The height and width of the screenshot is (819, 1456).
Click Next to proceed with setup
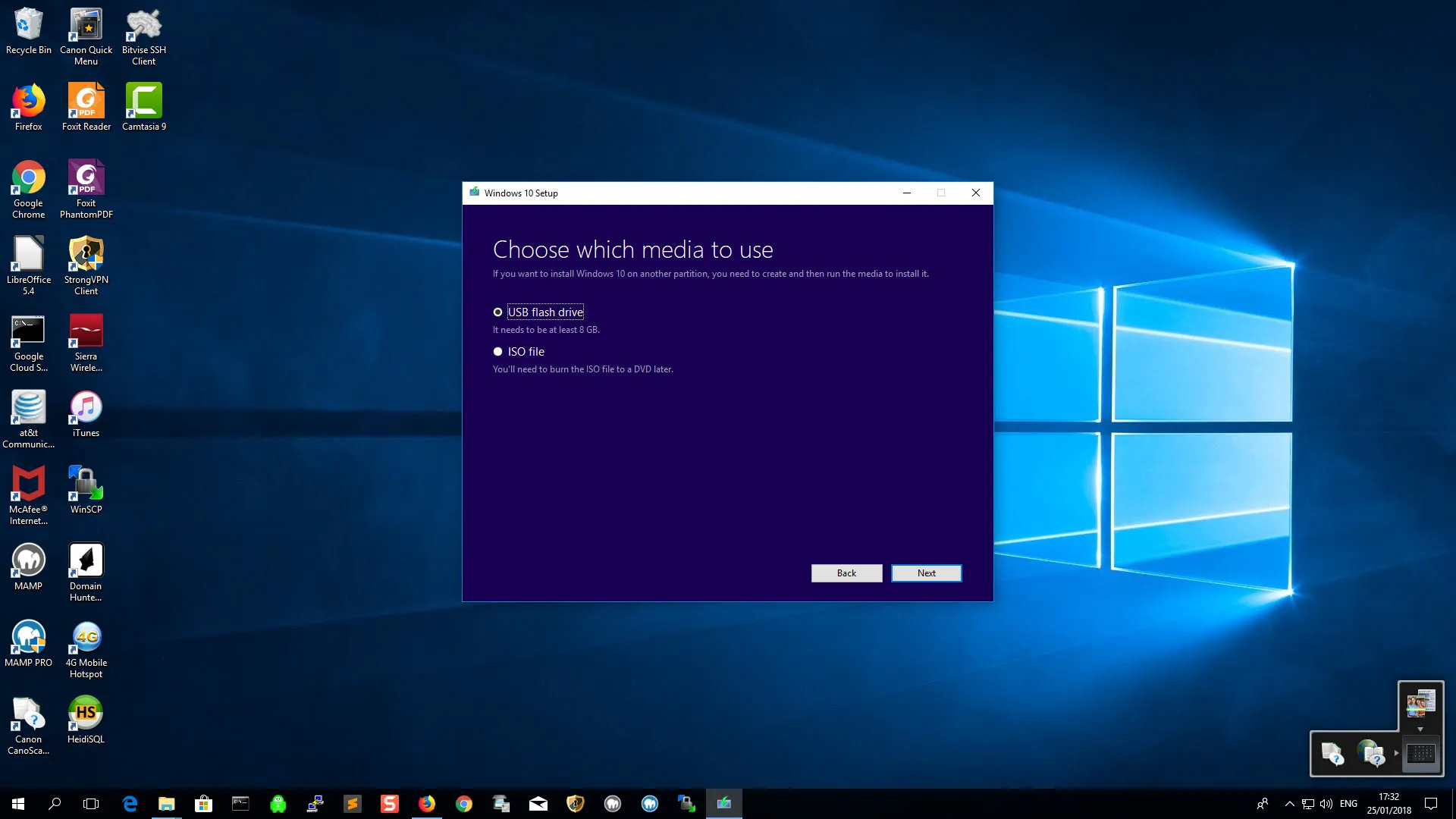coord(926,572)
